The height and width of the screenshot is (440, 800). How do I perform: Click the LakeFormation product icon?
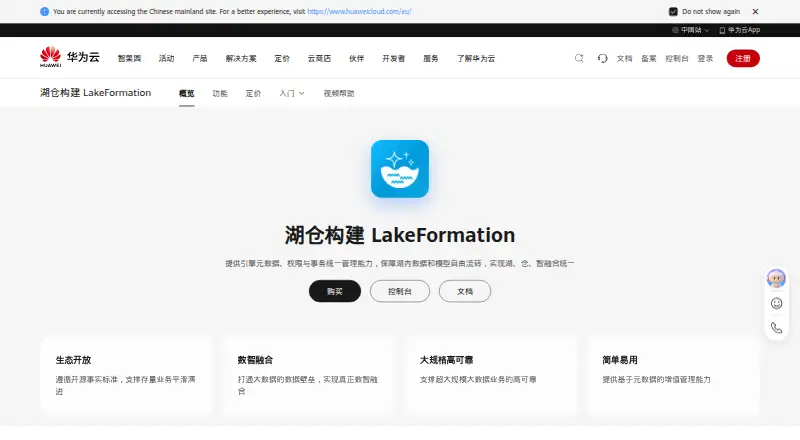400,169
